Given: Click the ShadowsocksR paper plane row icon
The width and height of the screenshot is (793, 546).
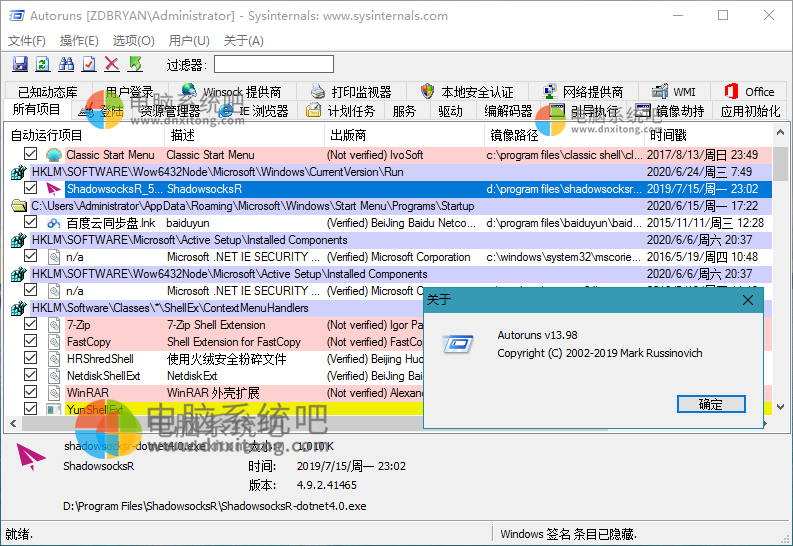Looking at the screenshot, I should coord(54,189).
